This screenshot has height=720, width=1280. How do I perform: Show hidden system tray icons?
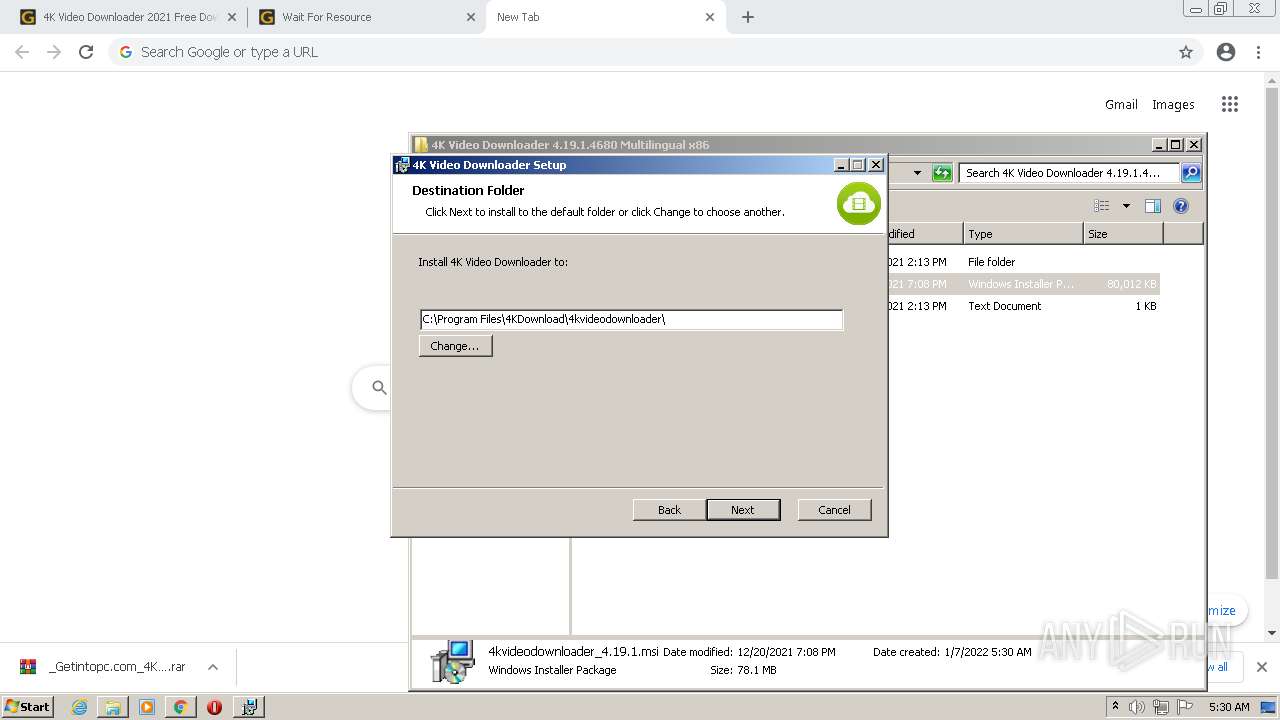[x=1116, y=707]
